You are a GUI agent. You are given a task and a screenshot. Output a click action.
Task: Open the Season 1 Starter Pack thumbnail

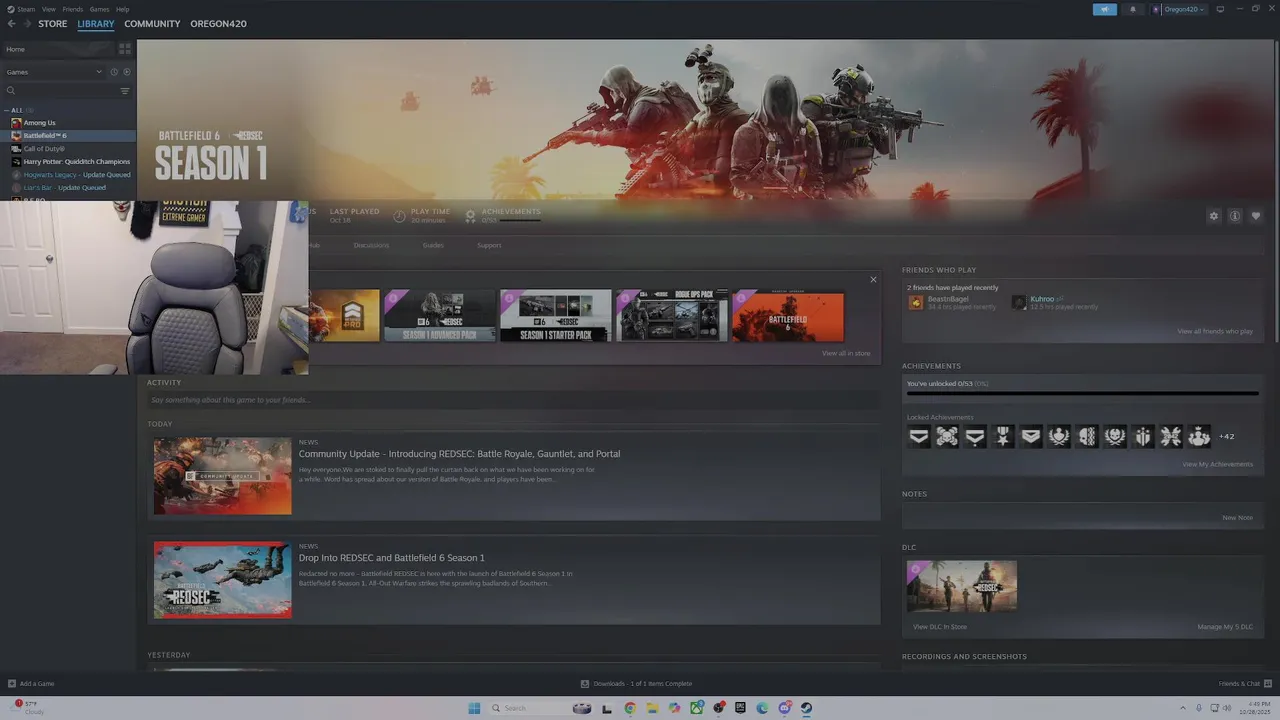(556, 316)
